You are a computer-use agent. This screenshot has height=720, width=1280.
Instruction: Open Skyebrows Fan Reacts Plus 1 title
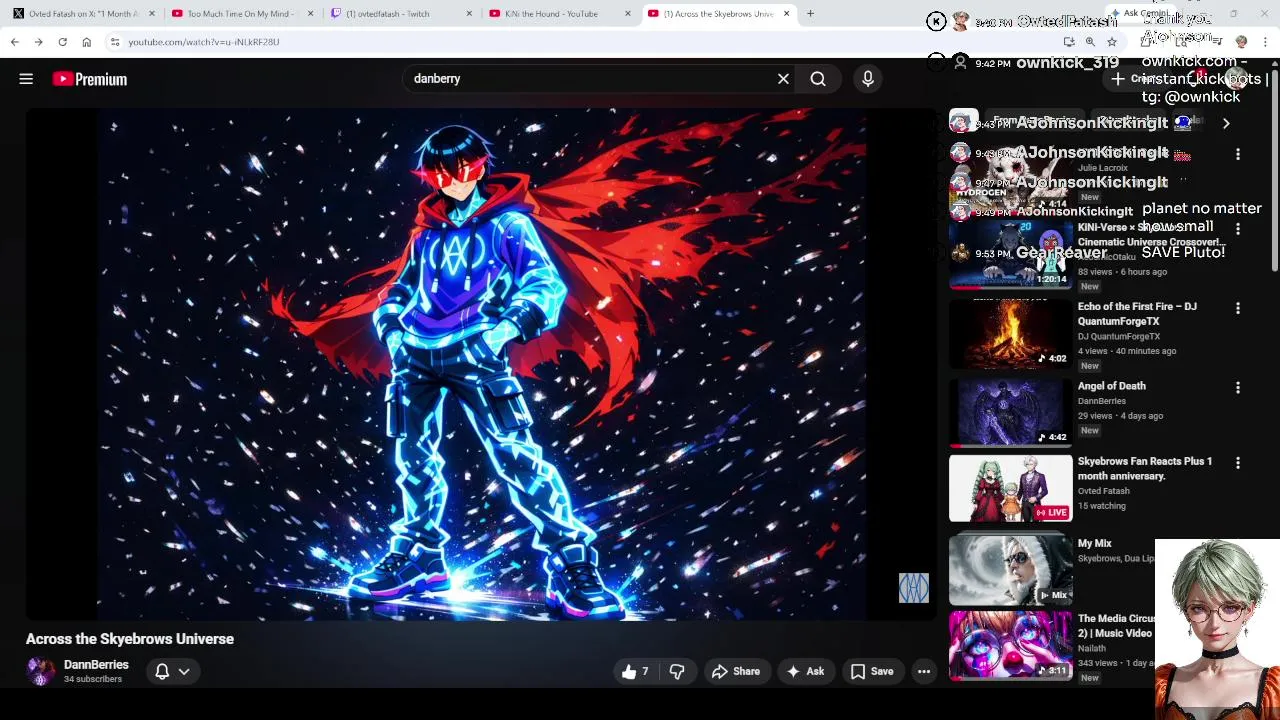(x=1145, y=469)
